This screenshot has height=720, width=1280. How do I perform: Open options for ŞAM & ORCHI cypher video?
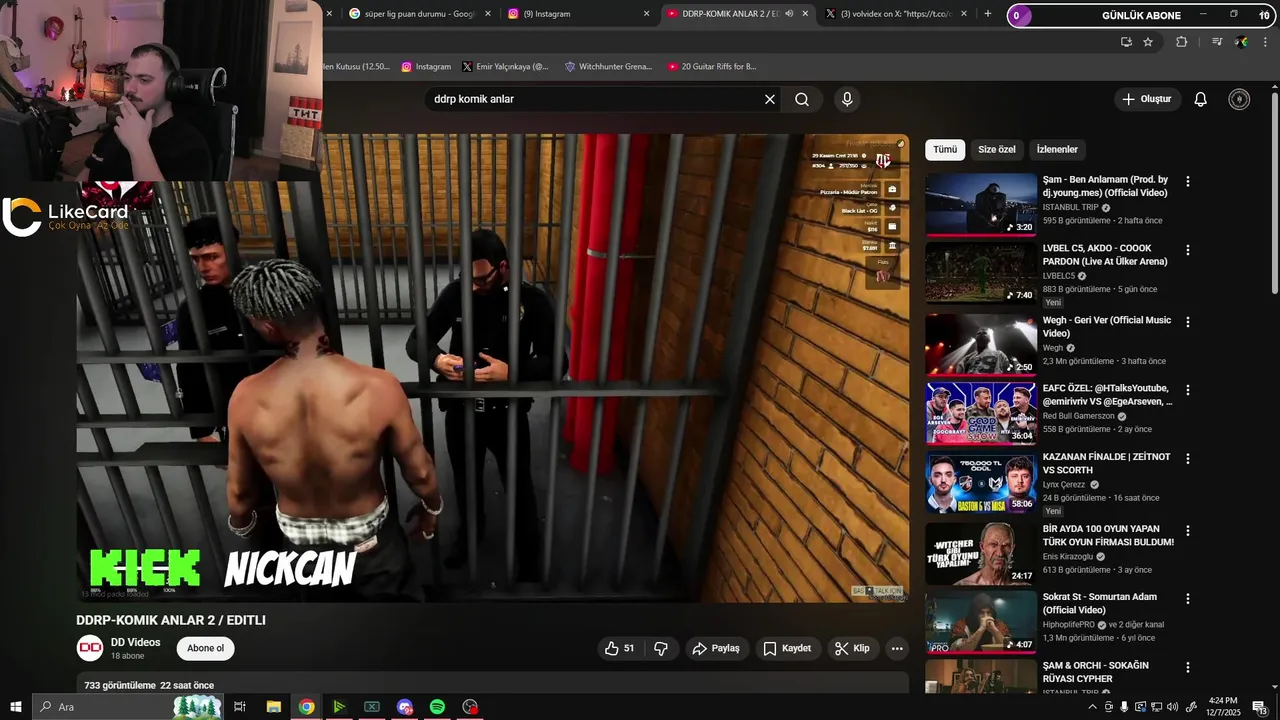(x=1188, y=667)
